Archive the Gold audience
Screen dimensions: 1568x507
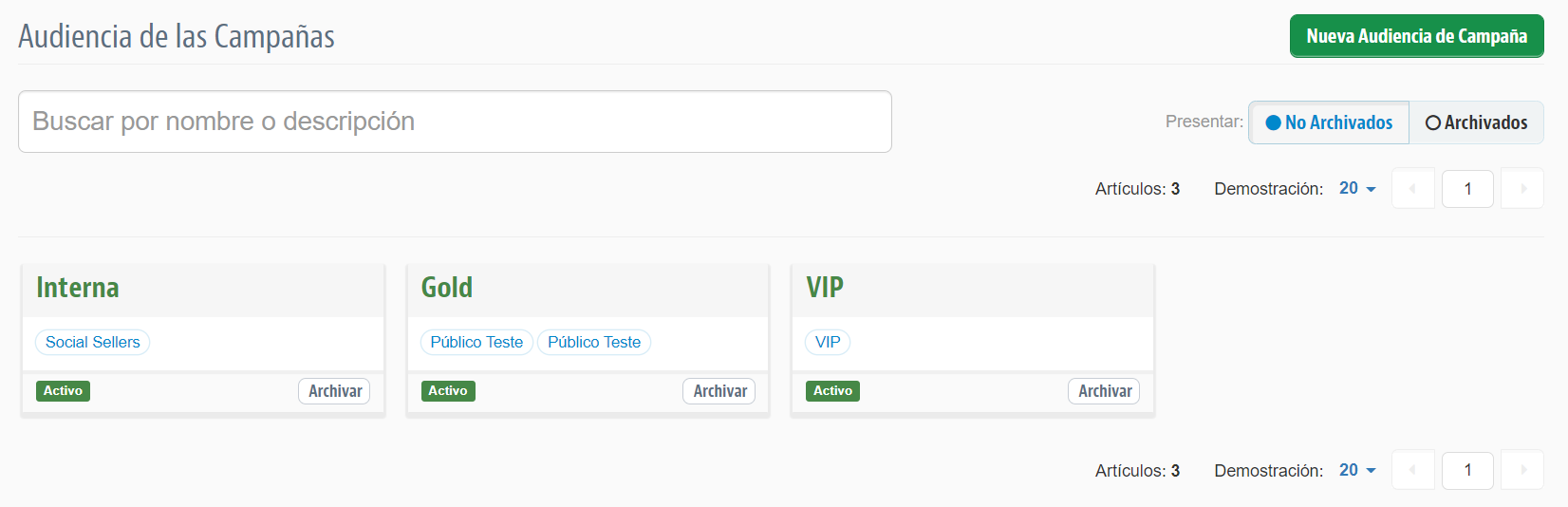[x=719, y=391]
